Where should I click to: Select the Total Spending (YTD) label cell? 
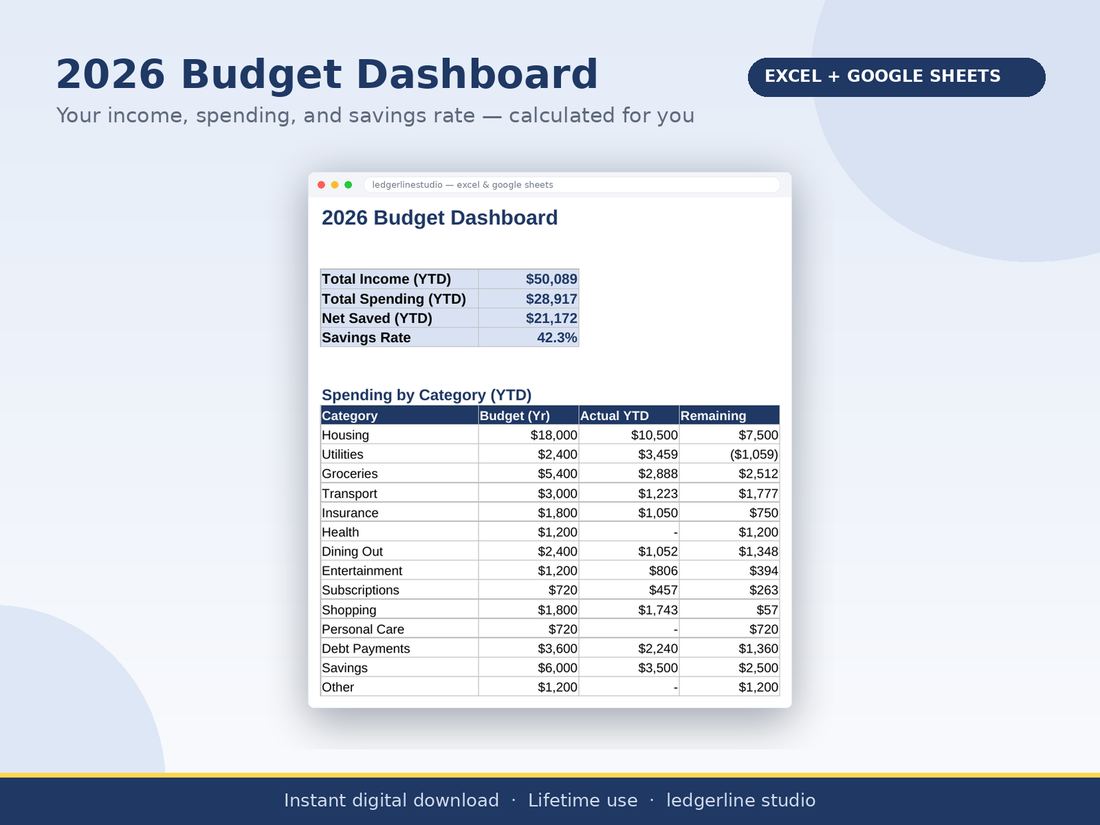(399, 298)
